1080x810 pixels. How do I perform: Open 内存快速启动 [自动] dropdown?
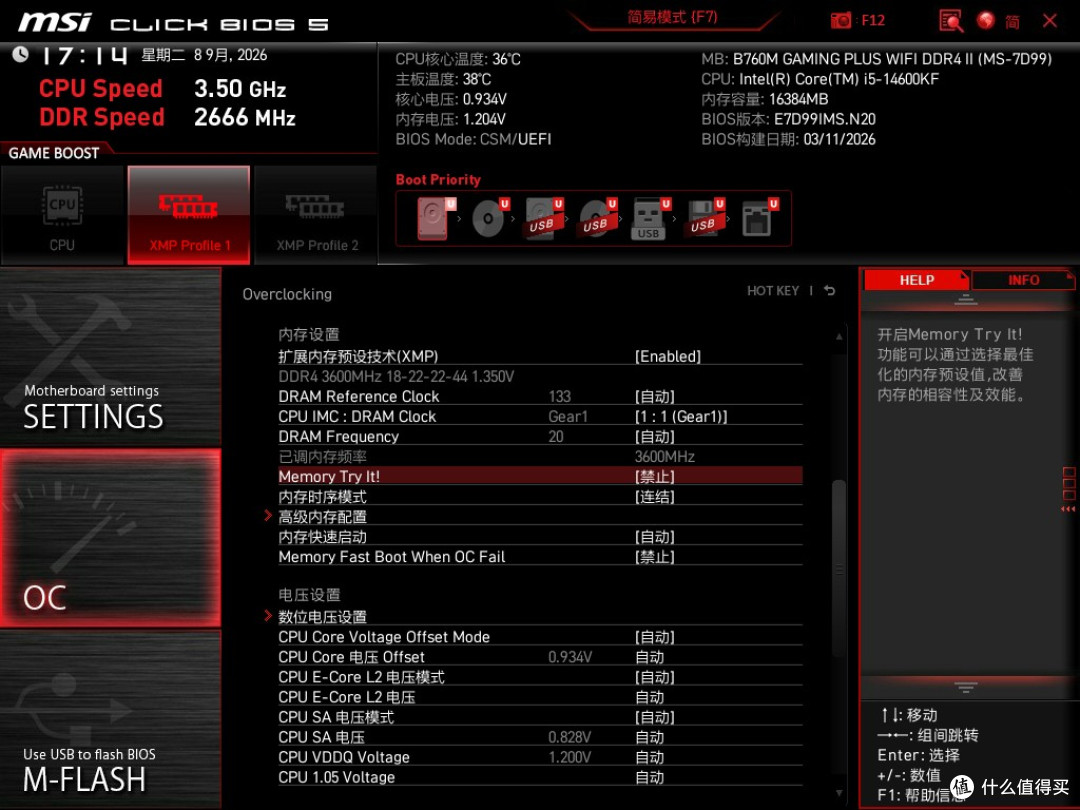pyautogui.click(x=654, y=537)
